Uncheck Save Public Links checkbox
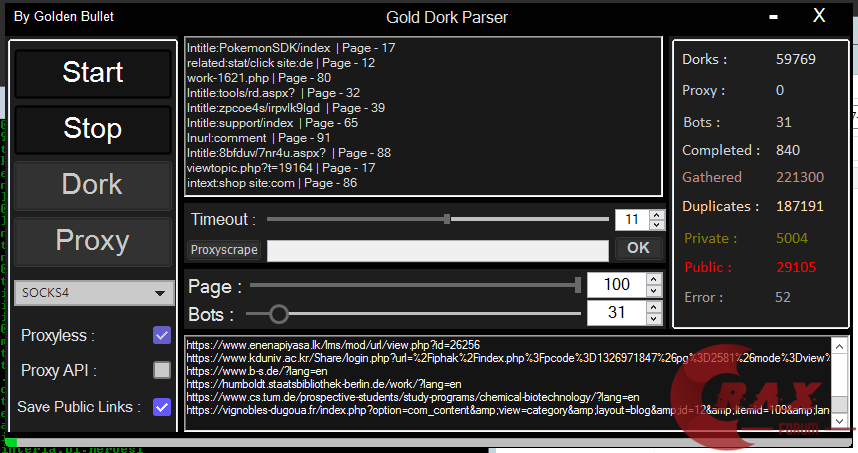 [x=161, y=407]
